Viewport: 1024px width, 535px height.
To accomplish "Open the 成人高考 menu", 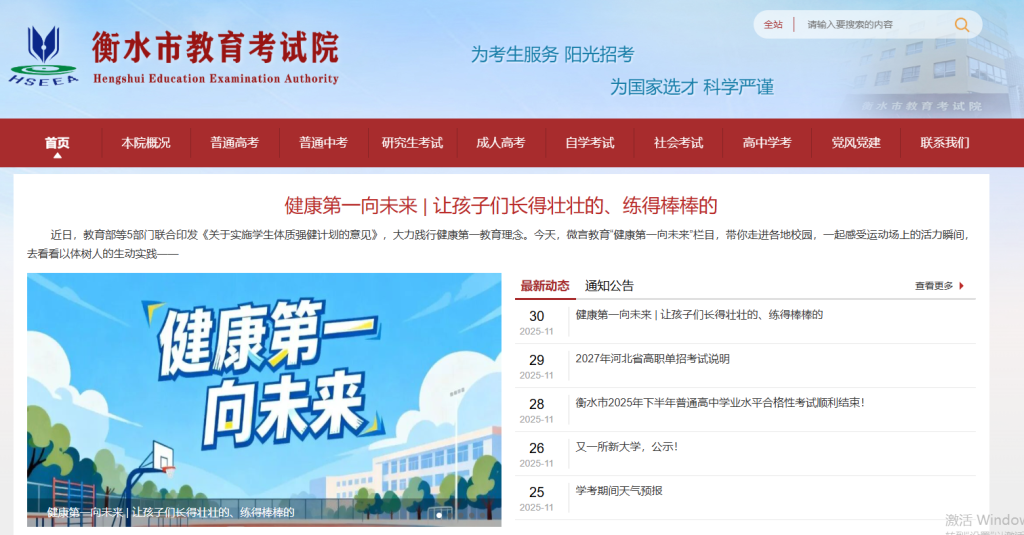I will click(500, 142).
